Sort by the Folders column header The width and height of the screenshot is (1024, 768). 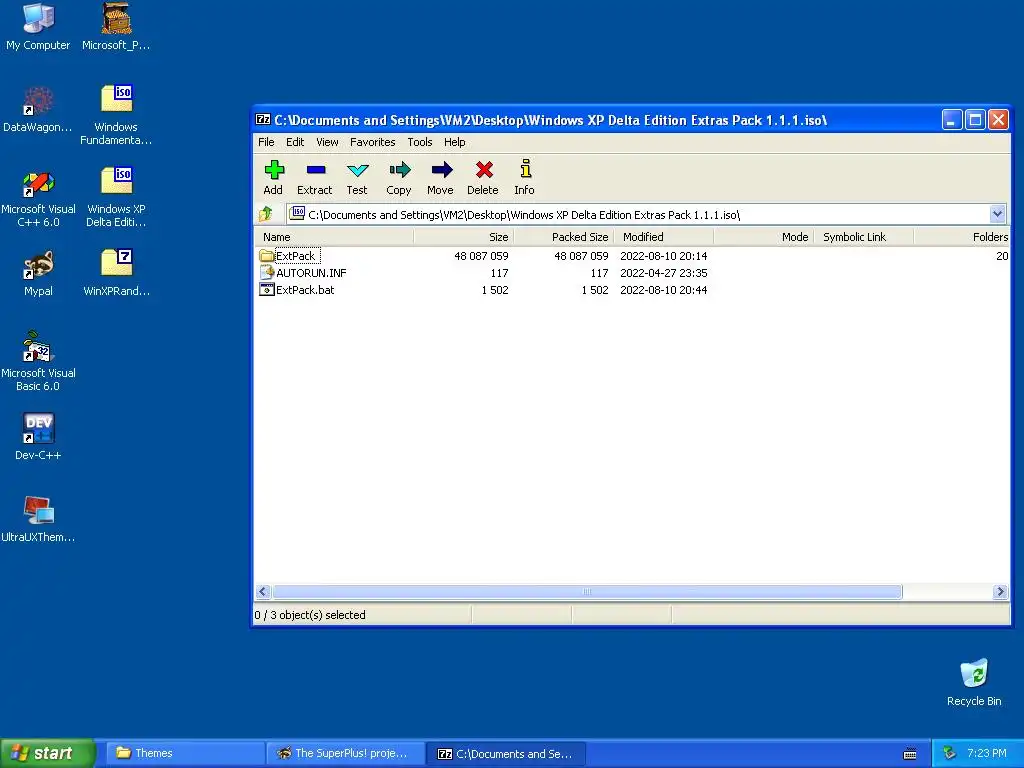(x=962, y=237)
